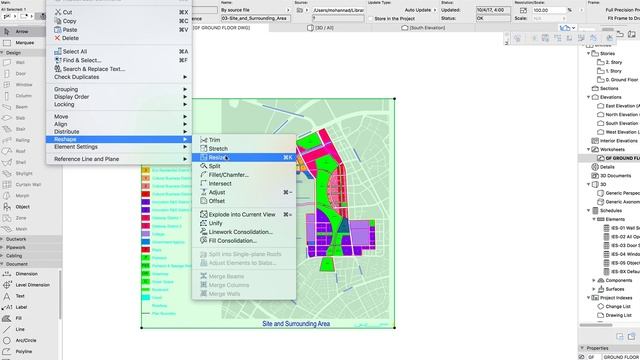Choose the Mesh tool icon
The width and height of the screenshot is (640, 360).
(x=7, y=229)
